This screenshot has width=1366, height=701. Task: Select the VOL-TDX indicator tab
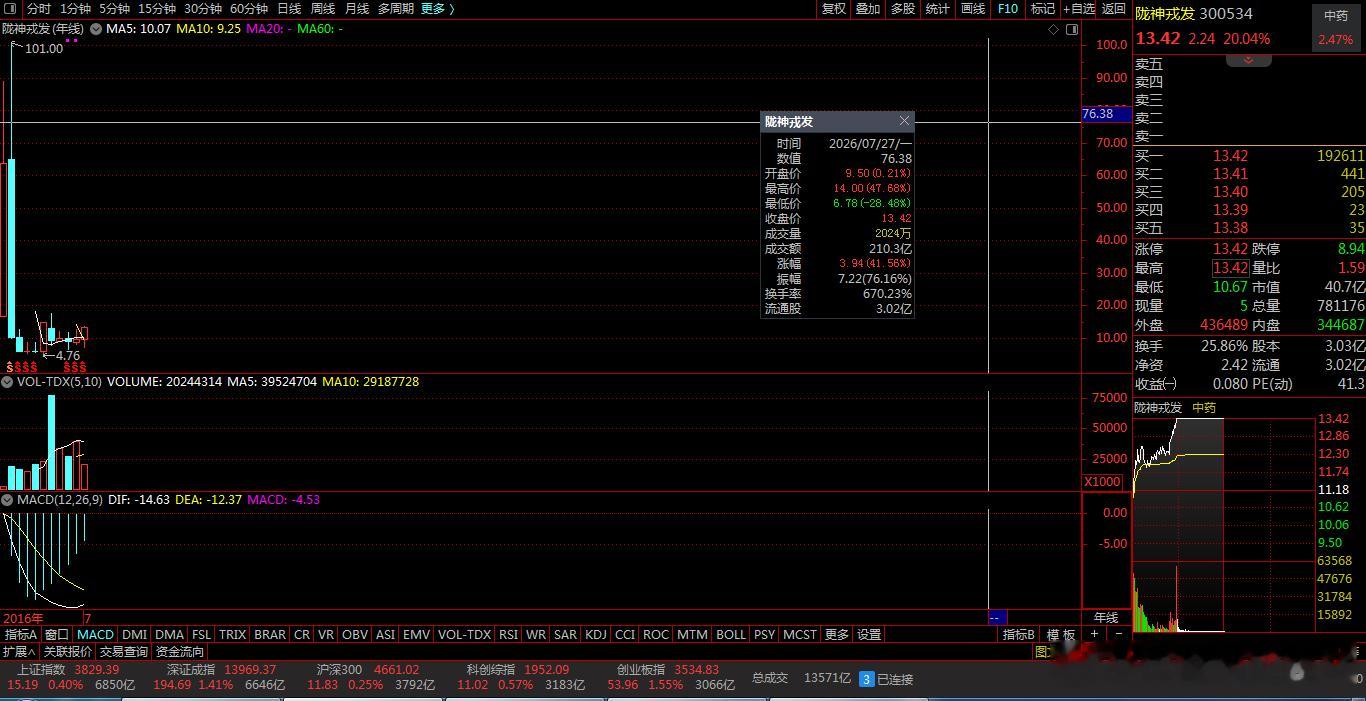465,635
